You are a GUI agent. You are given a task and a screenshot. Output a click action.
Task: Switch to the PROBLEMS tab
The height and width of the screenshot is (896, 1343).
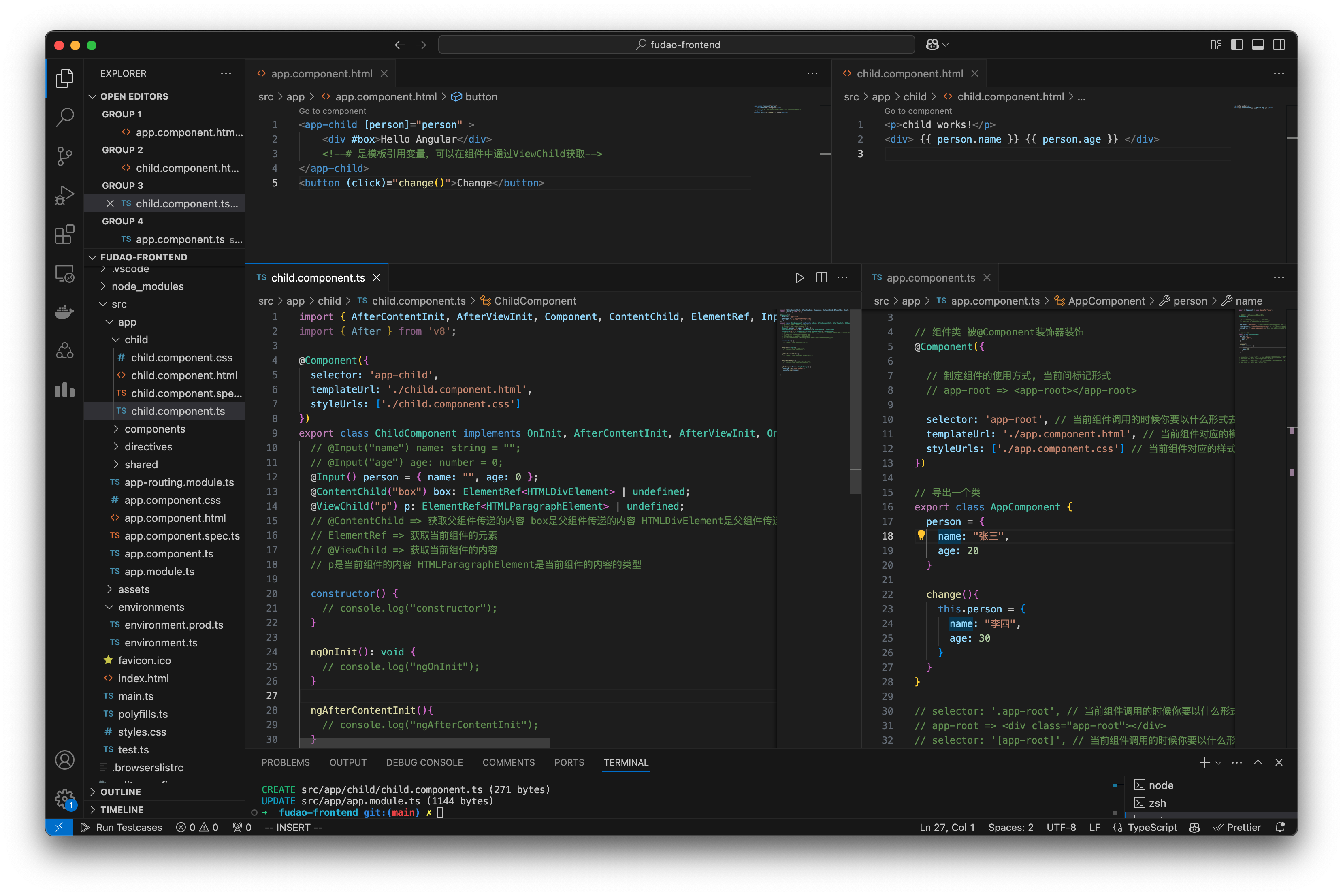286,762
